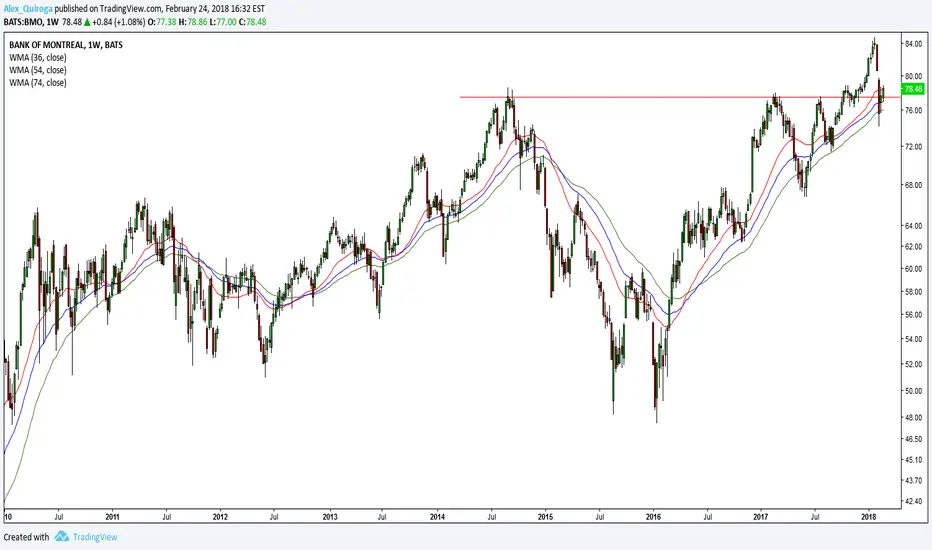932x550 pixels.
Task: Click the low value L:77.00 in header
Action: [x=223, y=22]
